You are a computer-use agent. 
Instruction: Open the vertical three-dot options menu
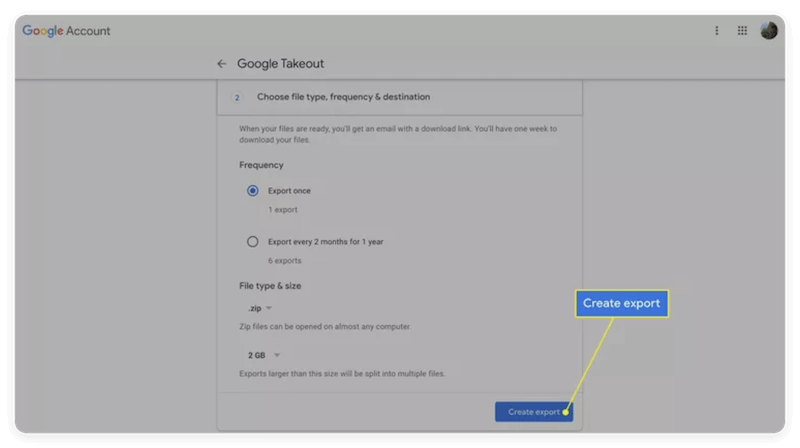tap(716, 31)
